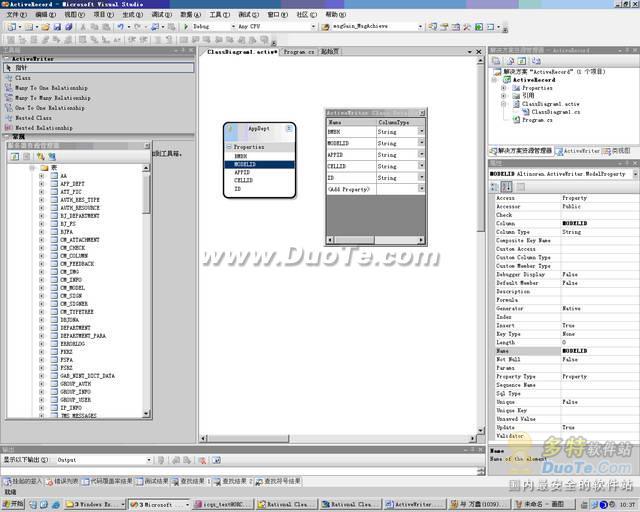Open the first menu in the menu bar
Viewport: 640px width, 512px height.
17,15
